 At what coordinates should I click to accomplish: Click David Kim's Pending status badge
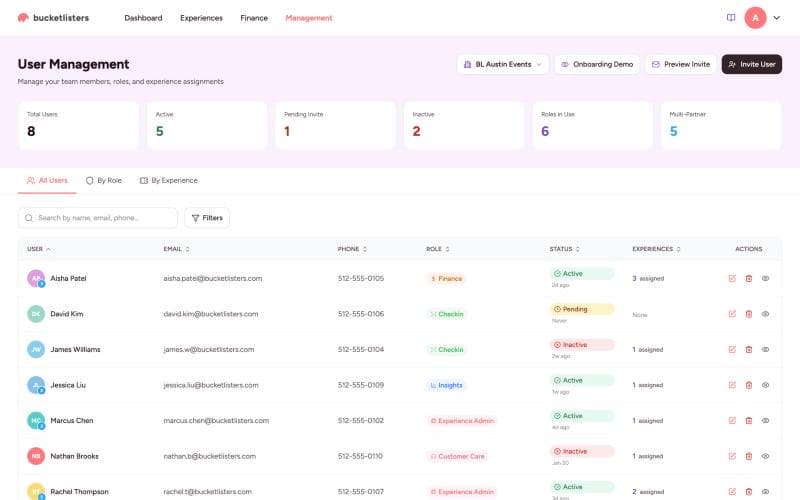coord(582,309)
